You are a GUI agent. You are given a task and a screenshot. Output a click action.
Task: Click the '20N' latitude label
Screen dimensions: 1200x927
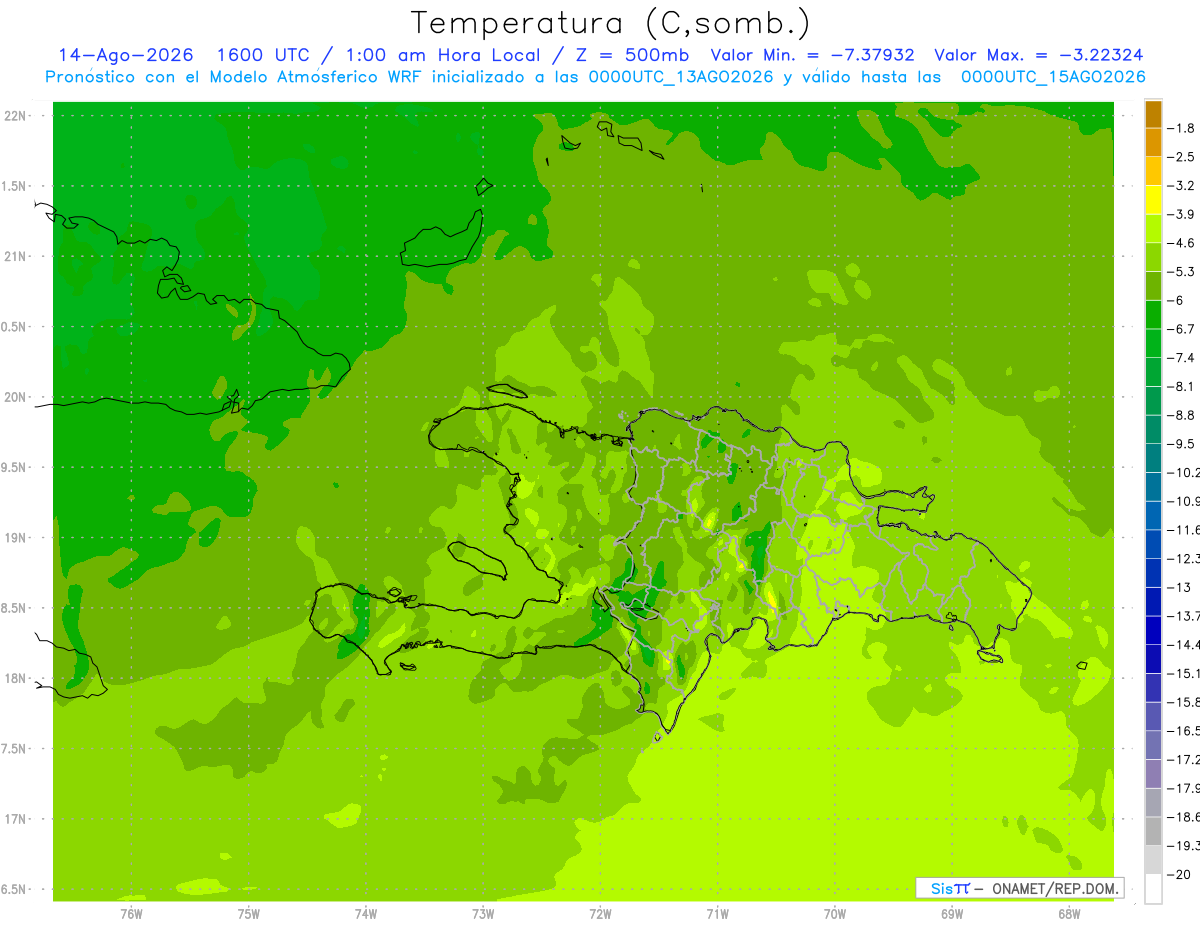pyautogui.click(x=16, y=397)
